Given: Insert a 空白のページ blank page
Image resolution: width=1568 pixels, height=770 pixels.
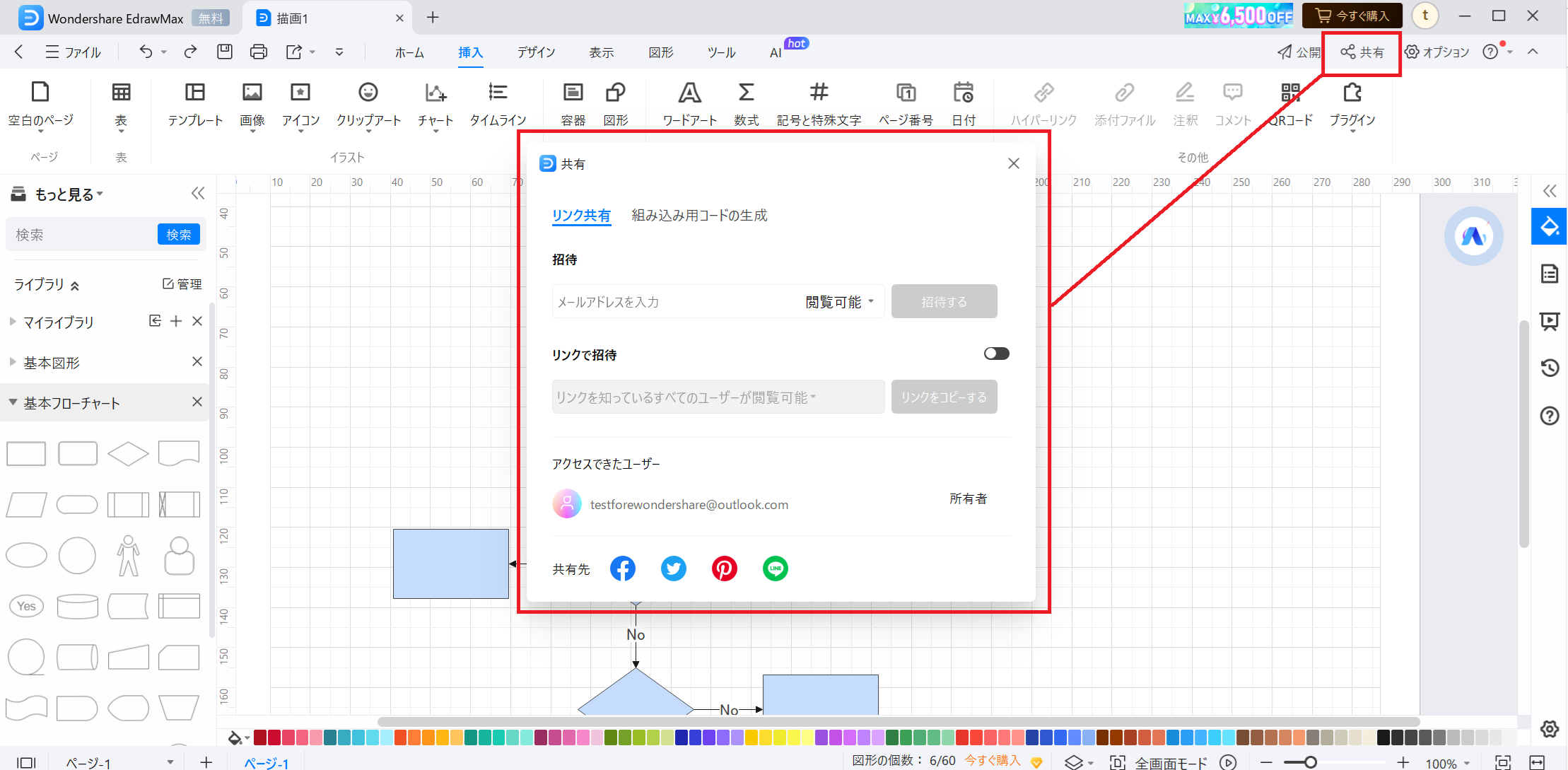Looking at the screenshot, I should pos(41,105).
